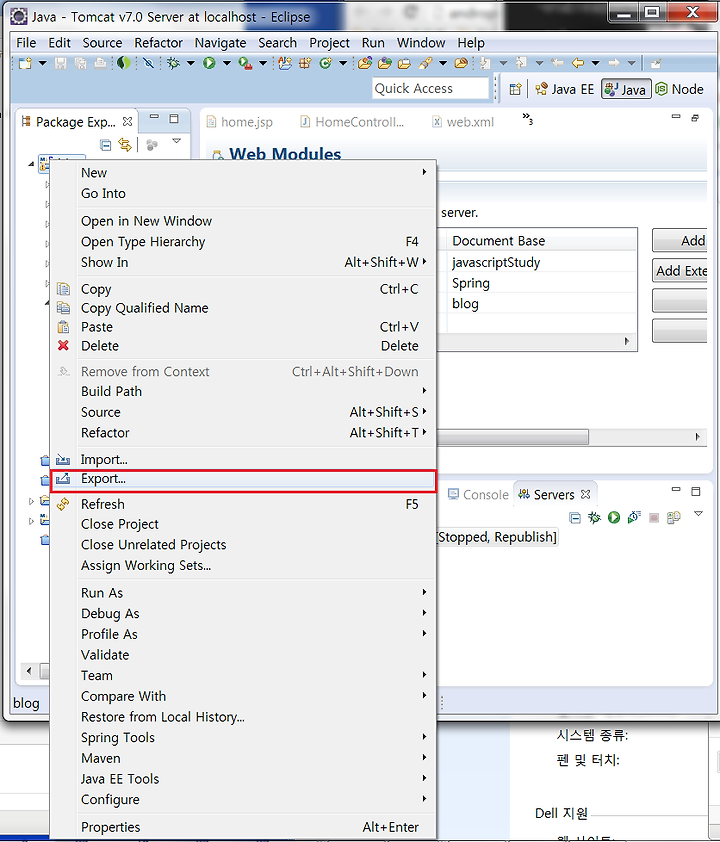Click the Save toolbar icon
This screenshot has width=720, height=842.
[x=61, y=63]
